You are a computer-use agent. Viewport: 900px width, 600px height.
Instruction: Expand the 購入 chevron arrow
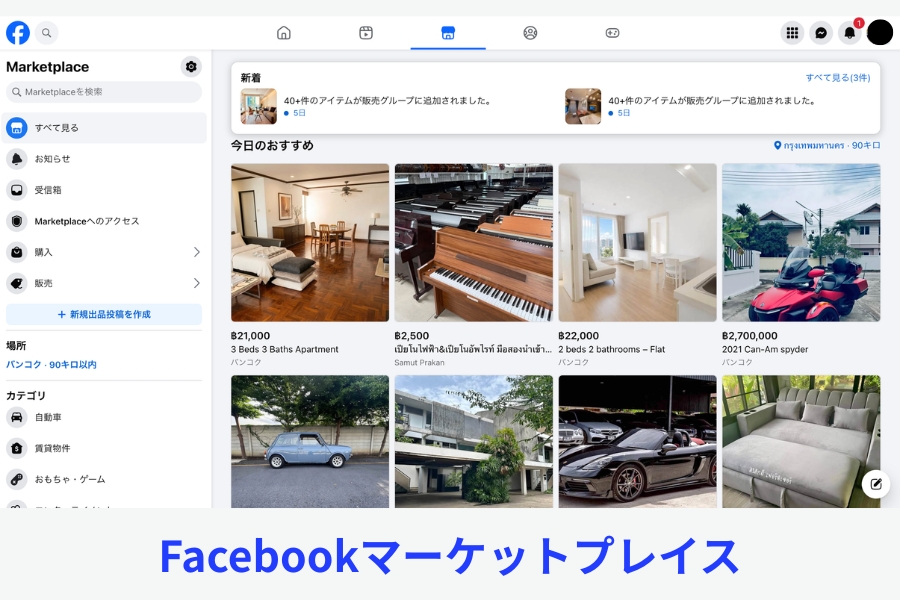(x=196, y=252)
